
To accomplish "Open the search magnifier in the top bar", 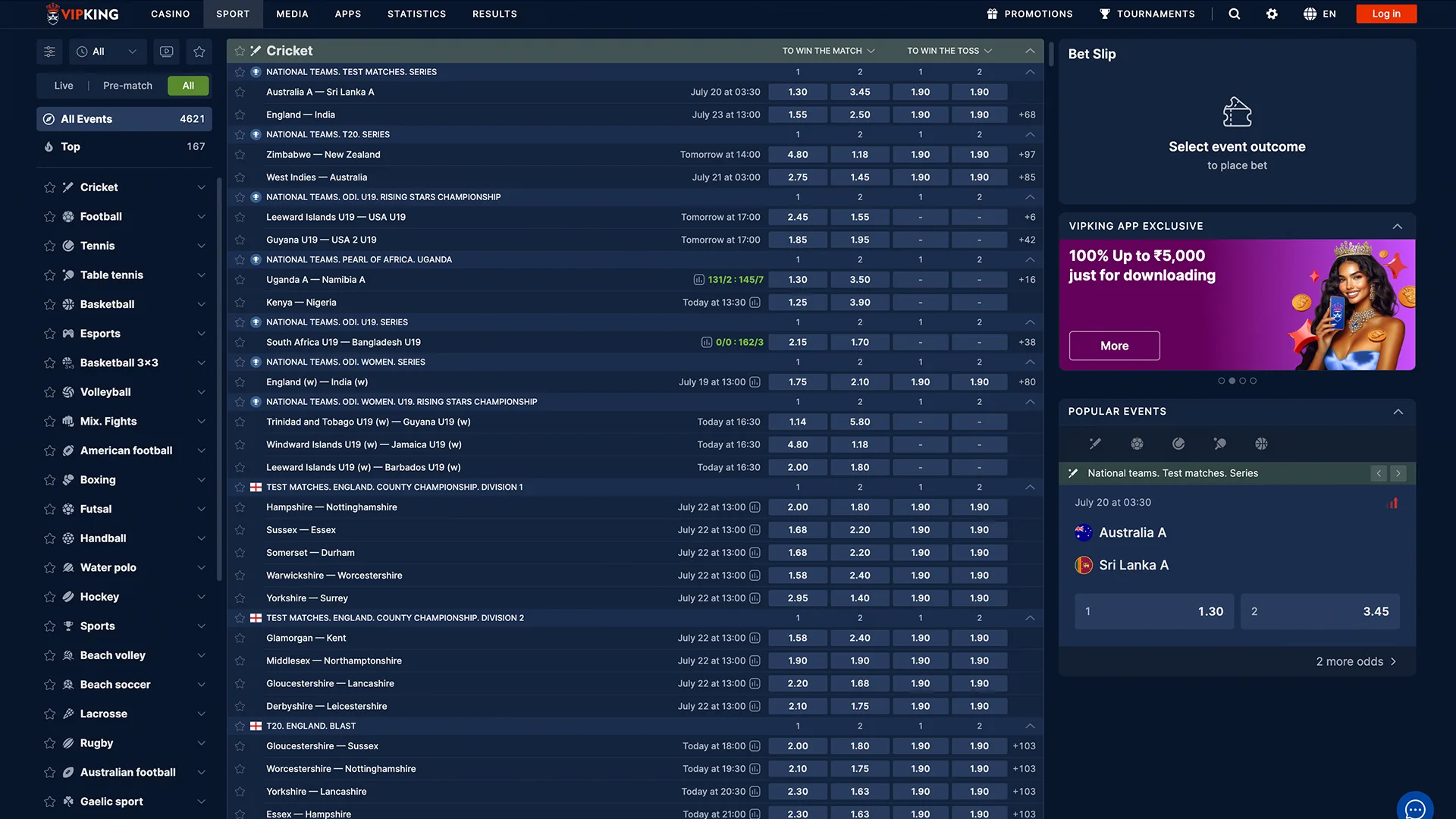I will [x=1234, y=14].
